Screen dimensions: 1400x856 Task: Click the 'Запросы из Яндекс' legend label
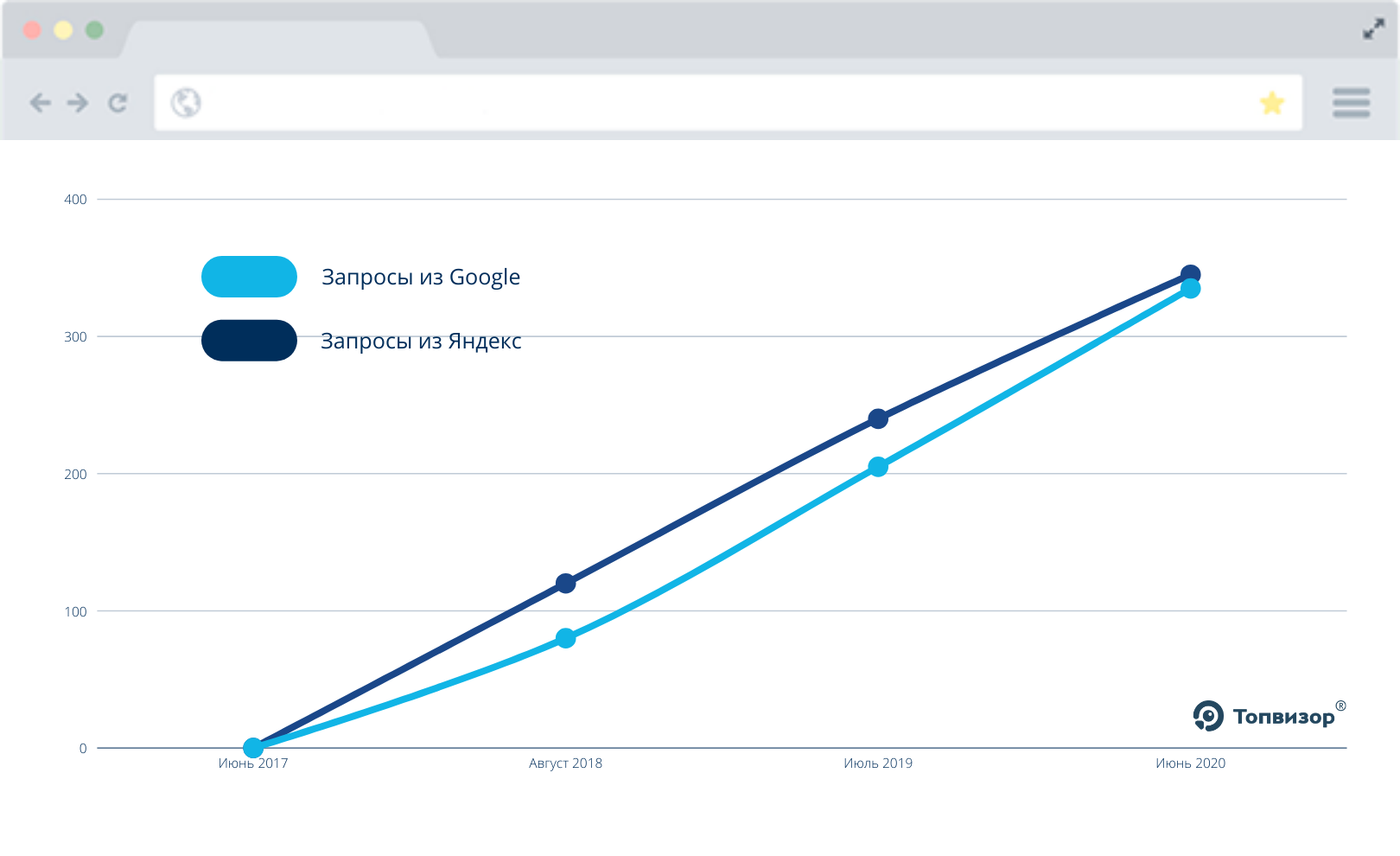(421, 342)
